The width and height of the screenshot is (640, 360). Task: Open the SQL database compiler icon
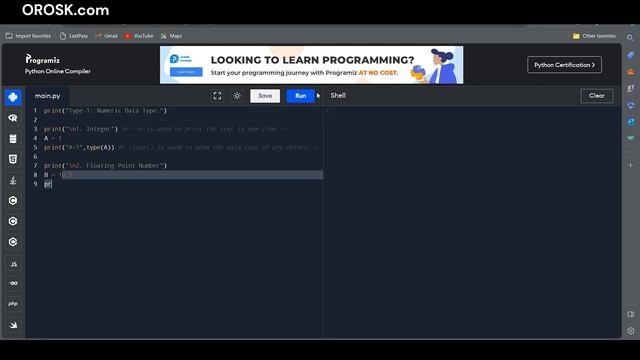(x=13, y=139)
